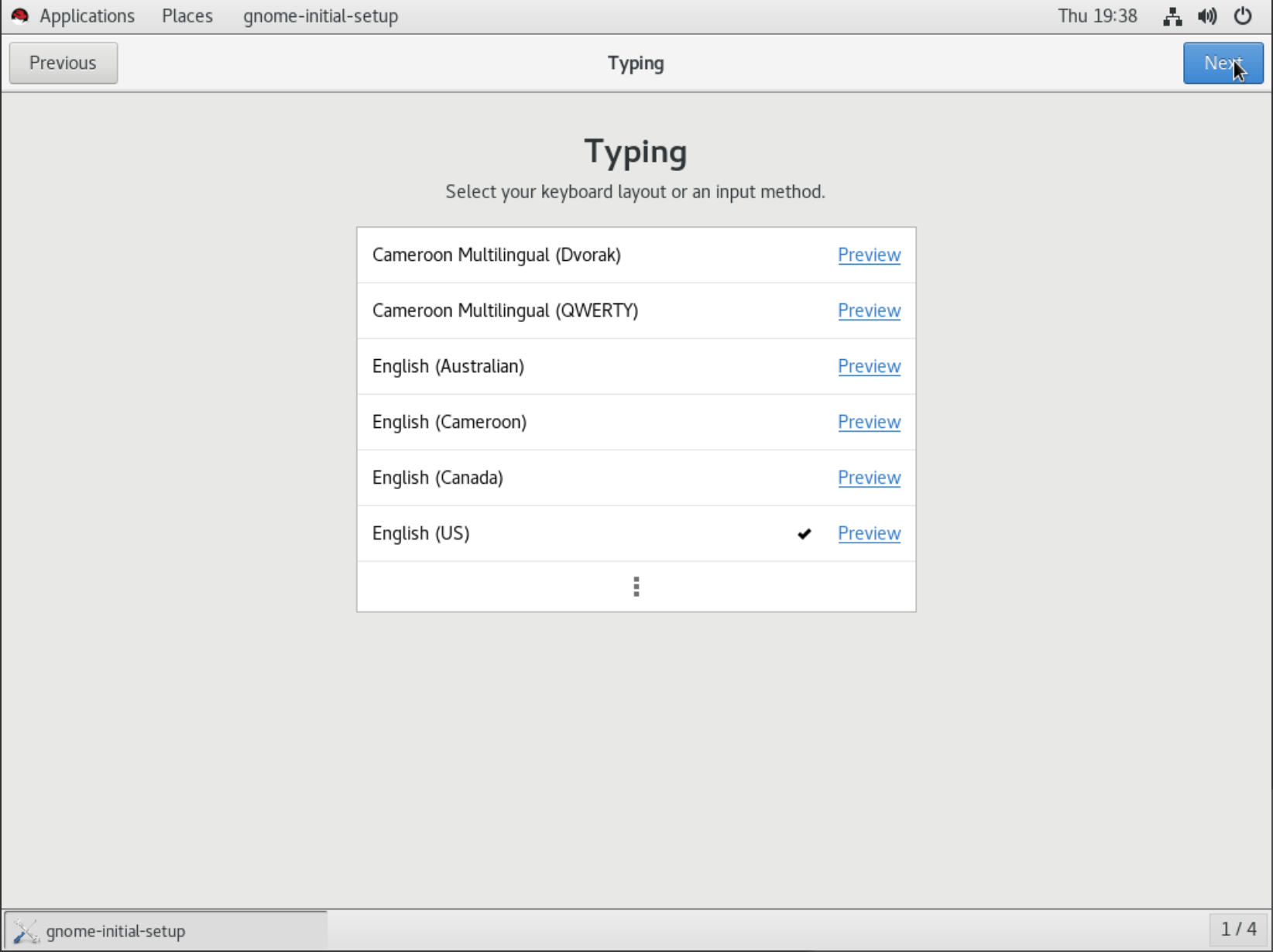Click the Red Hat logo icon
This screenshot has width=1273, height=952.
[20, 16]
